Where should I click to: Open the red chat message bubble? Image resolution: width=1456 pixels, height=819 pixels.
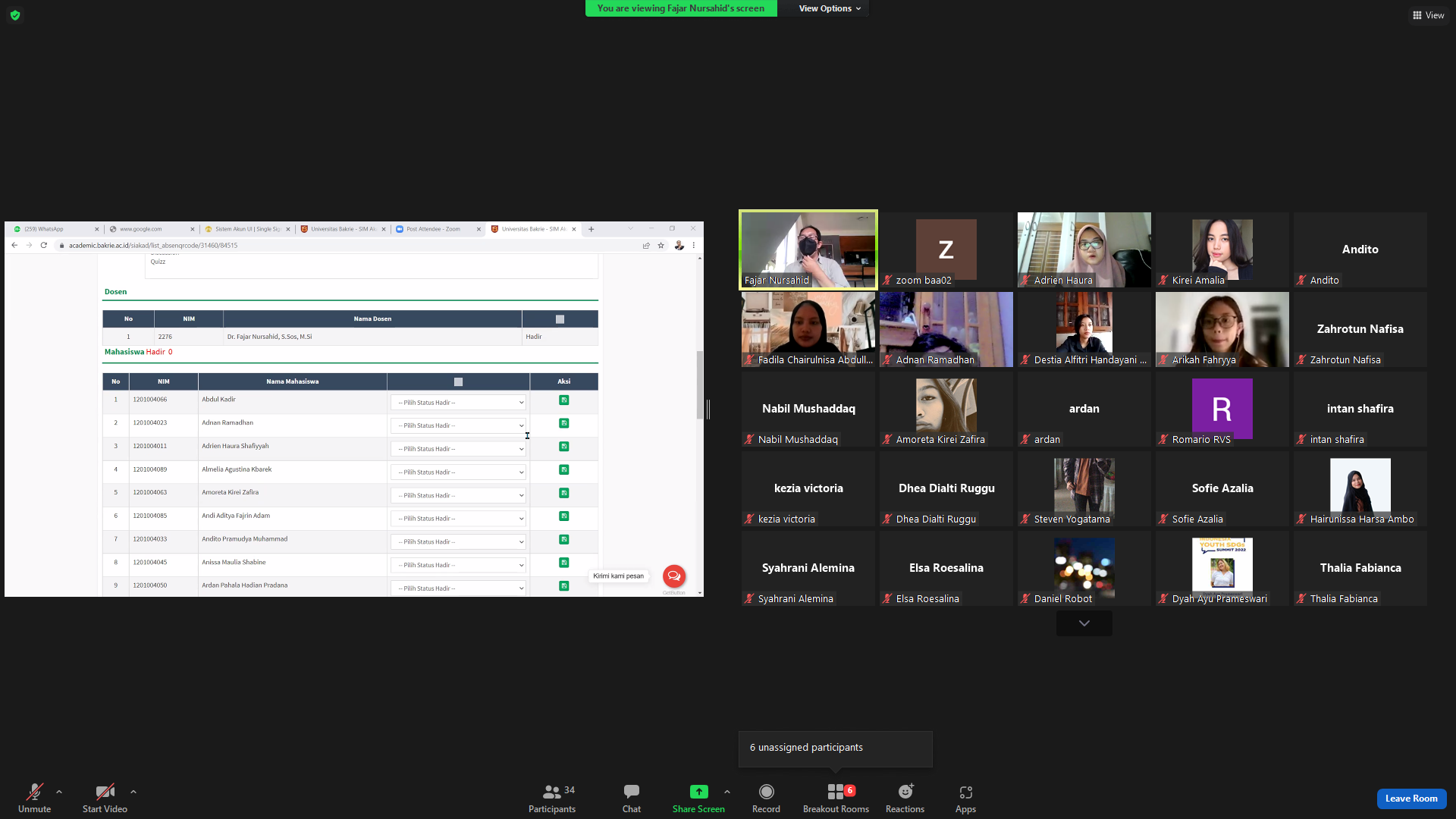pyautogui.click(x=674, y=576)
